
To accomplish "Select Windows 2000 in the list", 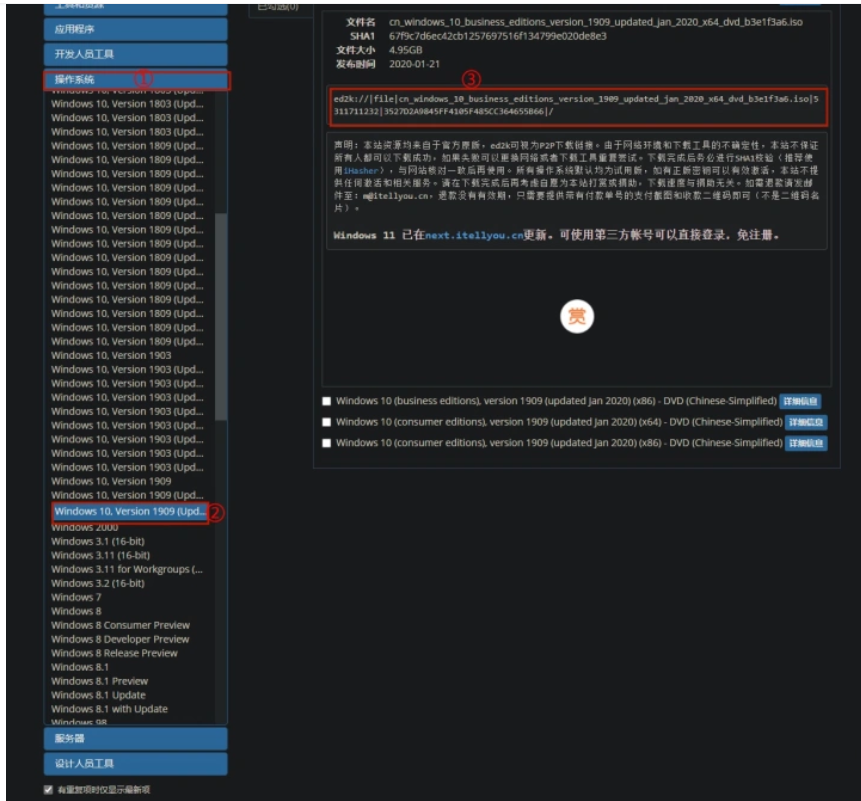I will pyautogui.click(x=84, y=527).
